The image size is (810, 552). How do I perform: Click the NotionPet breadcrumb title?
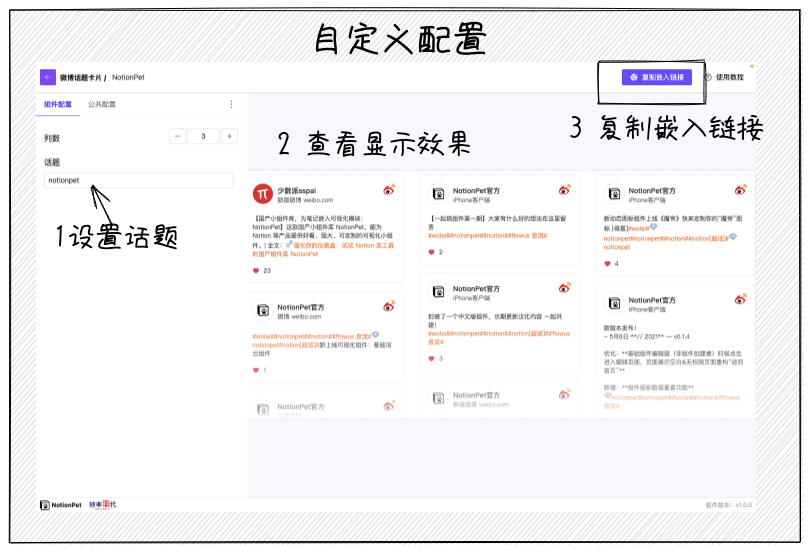tap(128, 77)
